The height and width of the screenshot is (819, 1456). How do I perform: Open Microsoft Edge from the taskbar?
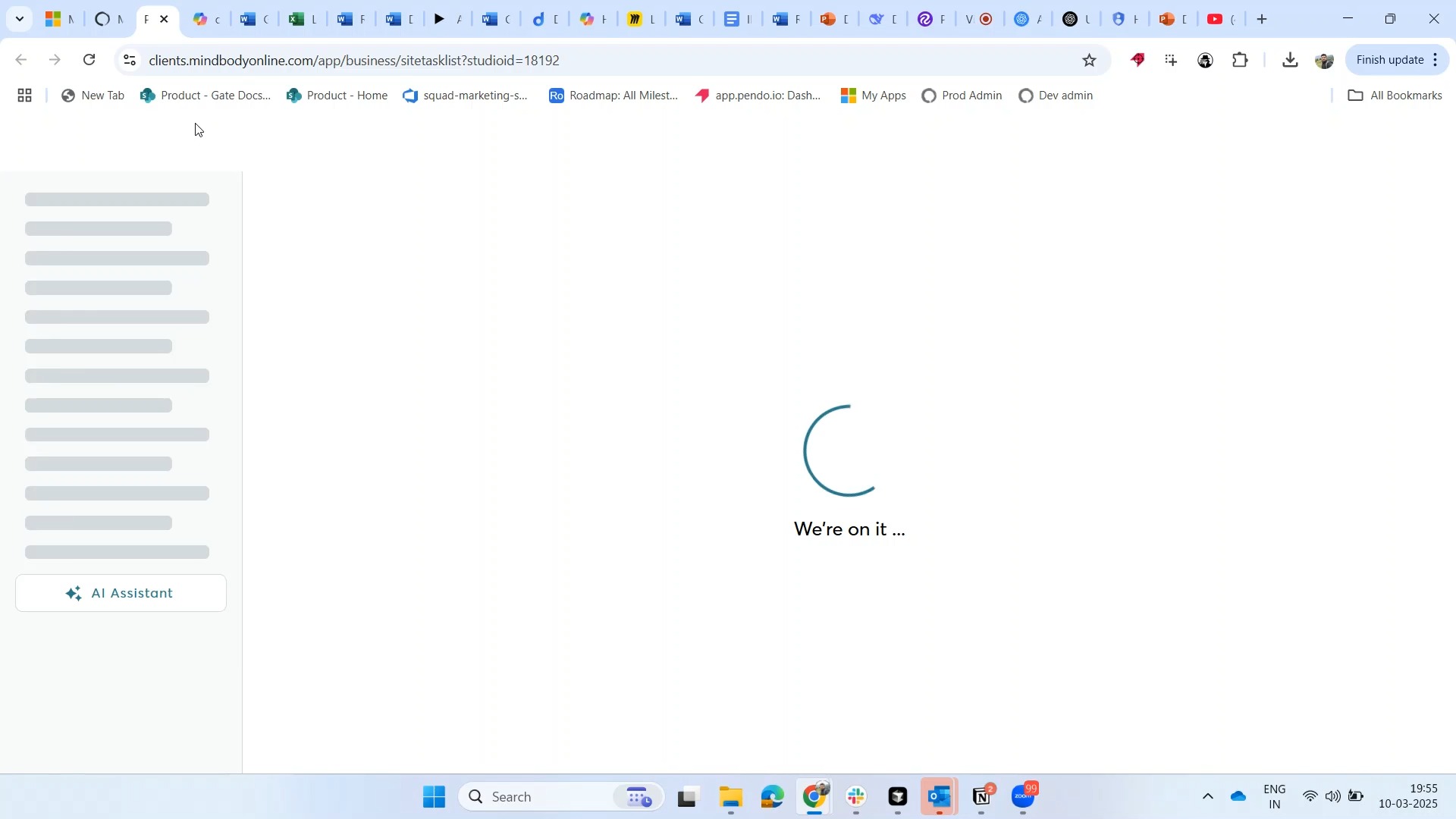[x=773, y=797]
